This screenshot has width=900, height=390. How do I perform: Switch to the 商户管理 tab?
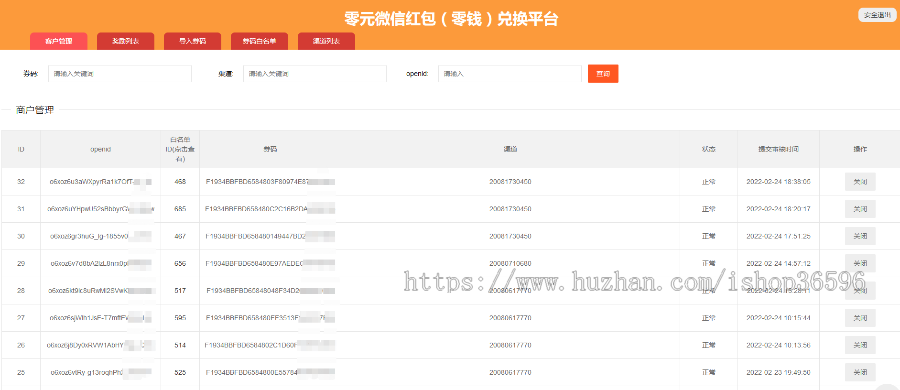(x=59, y=41)
